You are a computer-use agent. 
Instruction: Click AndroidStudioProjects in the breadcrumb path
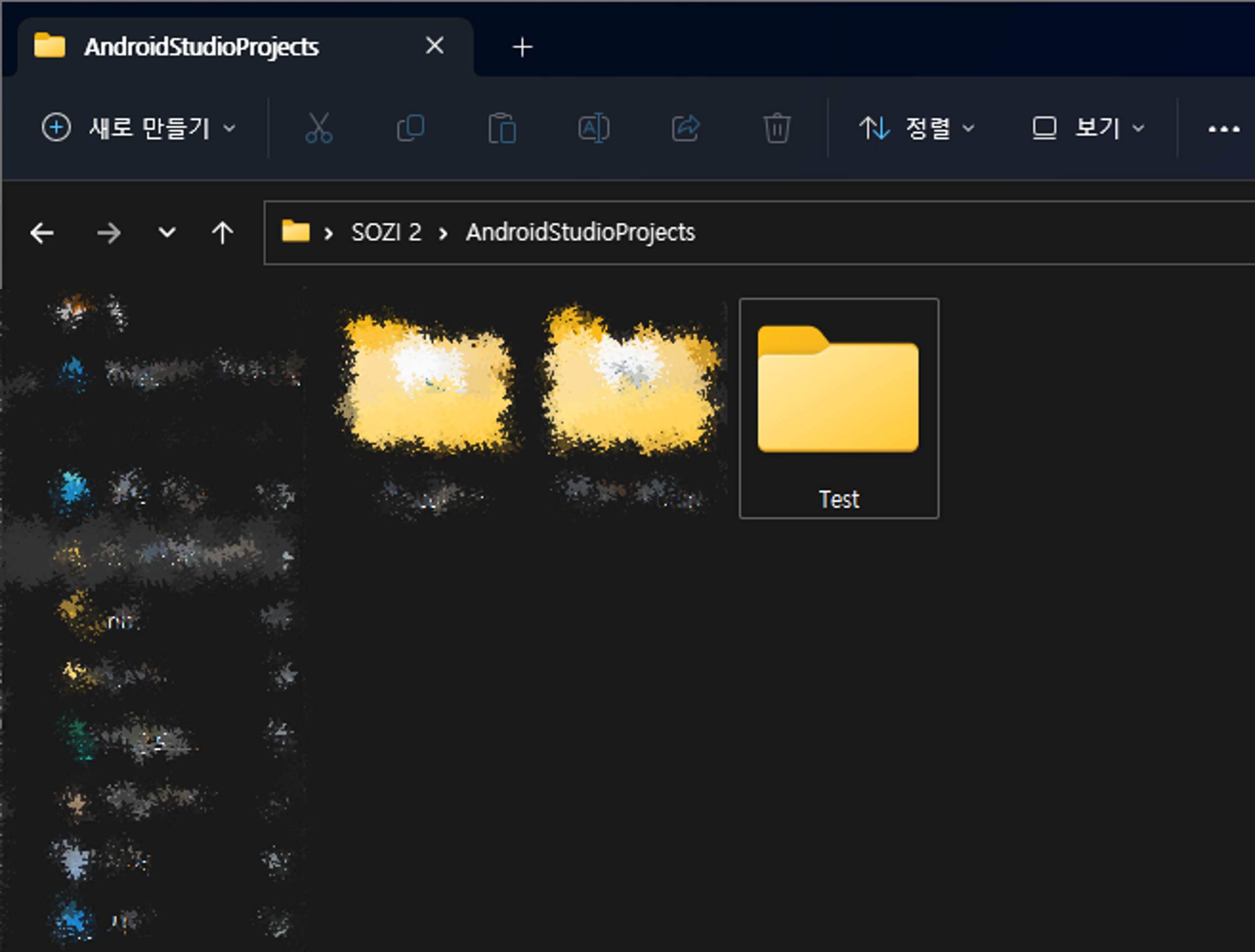coord(580,232)
